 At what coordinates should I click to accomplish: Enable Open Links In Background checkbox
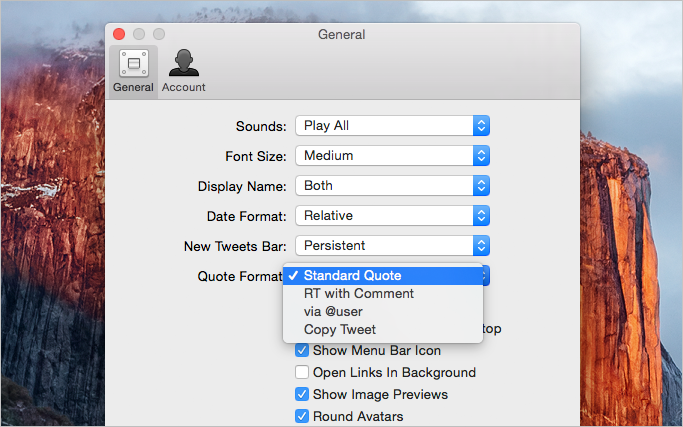pyautogui.click(x=302, y=372)
